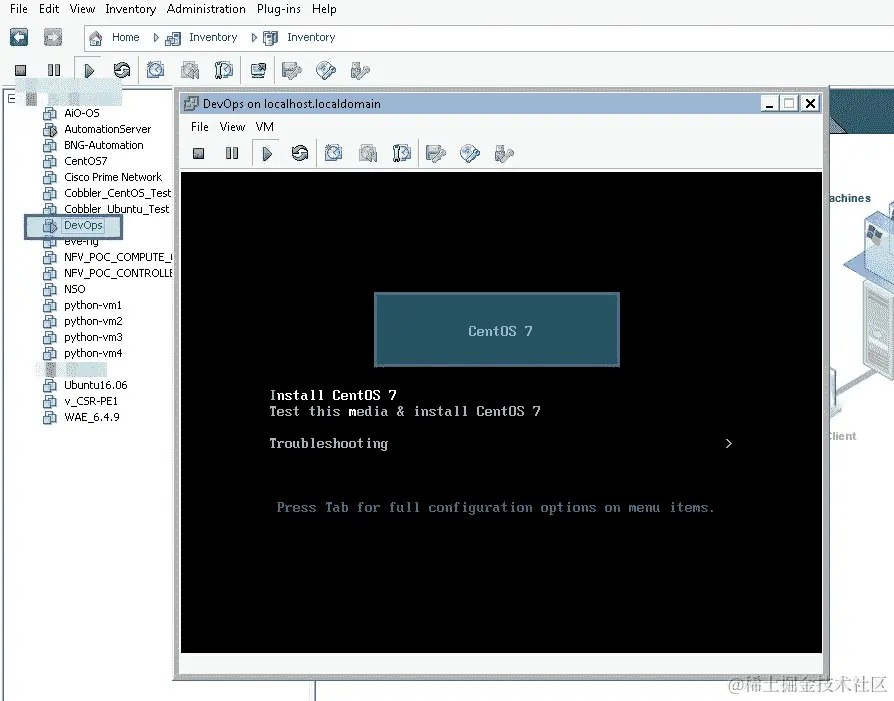The width and height of the screenshot is (894, 701).
Task: Select python-vm1 virtual machine
Action: (x=93, y=305)
